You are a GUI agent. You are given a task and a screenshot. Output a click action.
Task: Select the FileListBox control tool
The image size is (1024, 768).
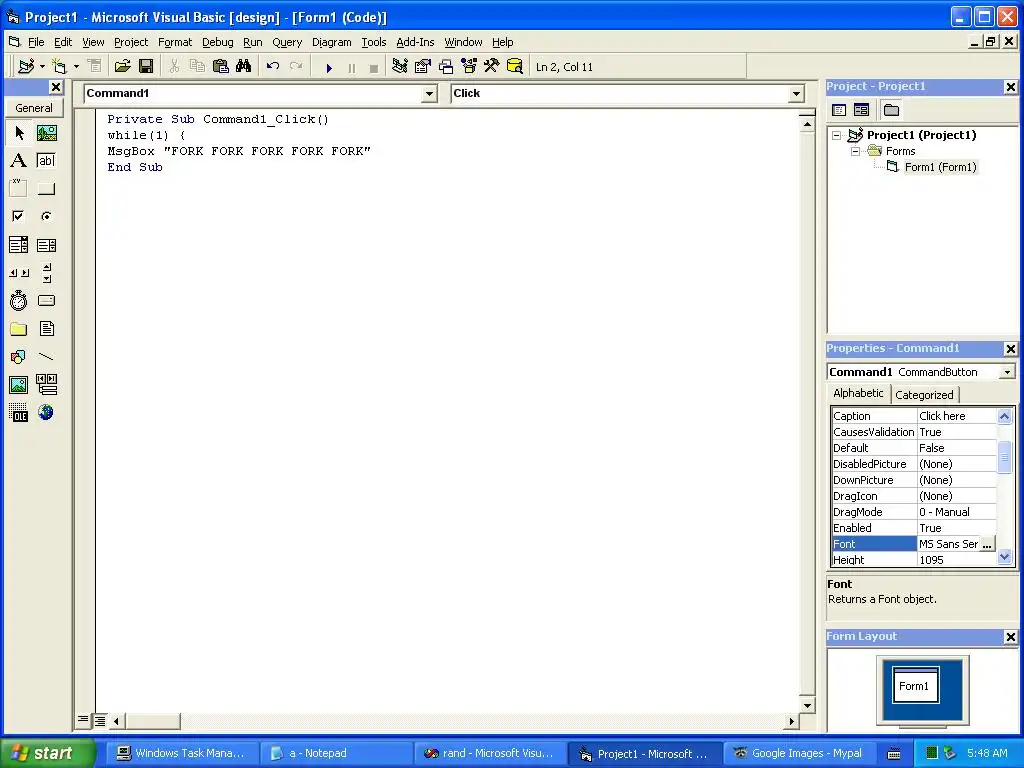tap(46, 328)
